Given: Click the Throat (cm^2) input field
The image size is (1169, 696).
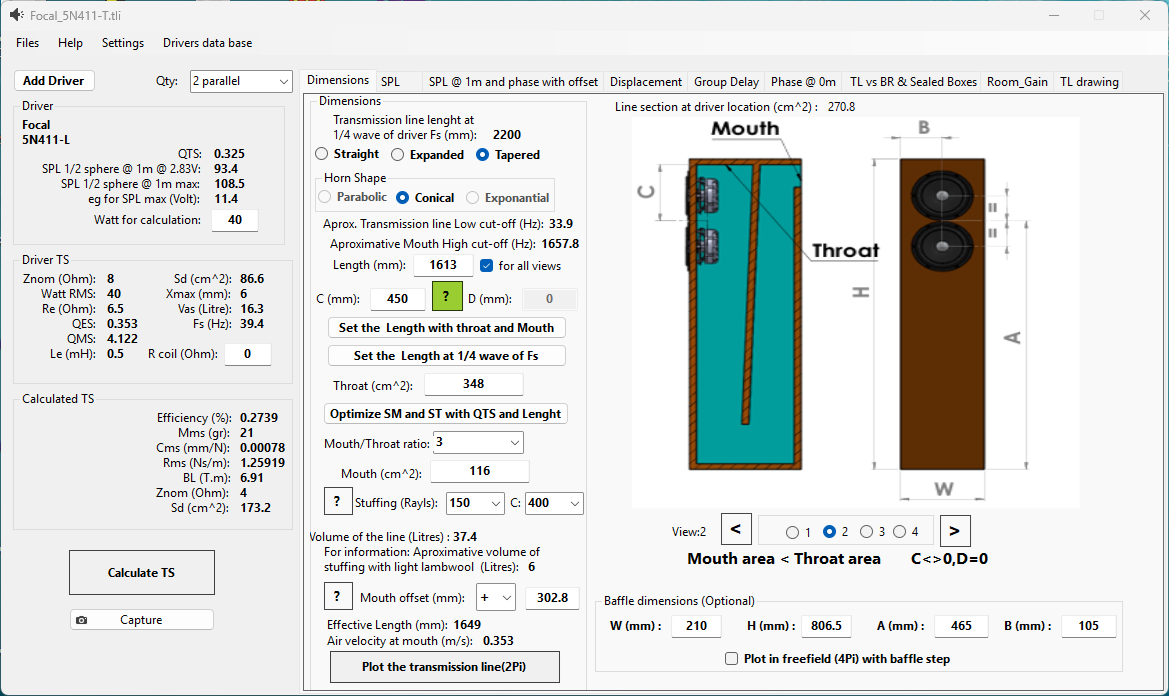Looking at the screenshot, I should coord(473,385).
